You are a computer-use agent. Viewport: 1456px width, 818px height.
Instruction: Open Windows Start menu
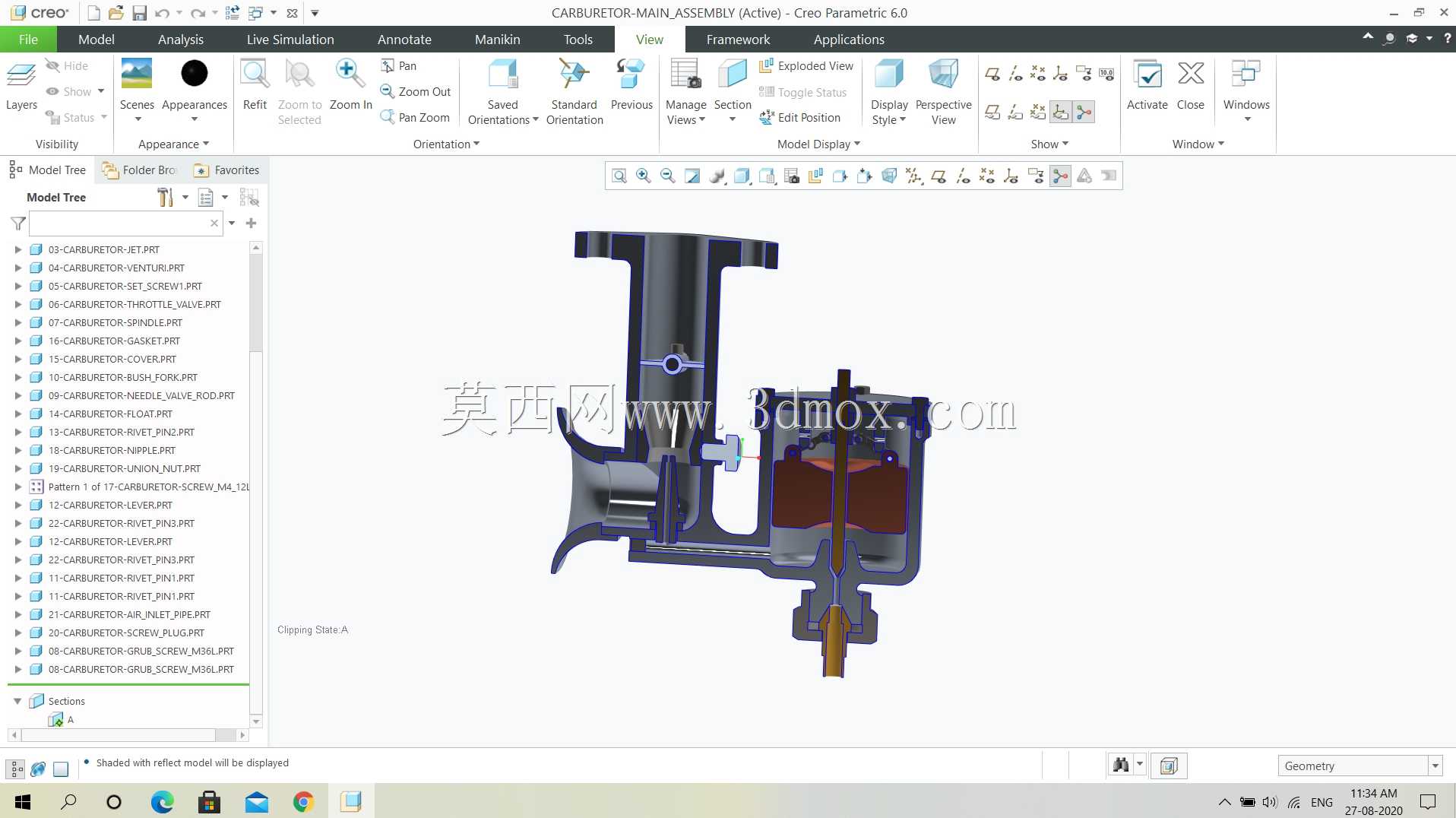23,801
